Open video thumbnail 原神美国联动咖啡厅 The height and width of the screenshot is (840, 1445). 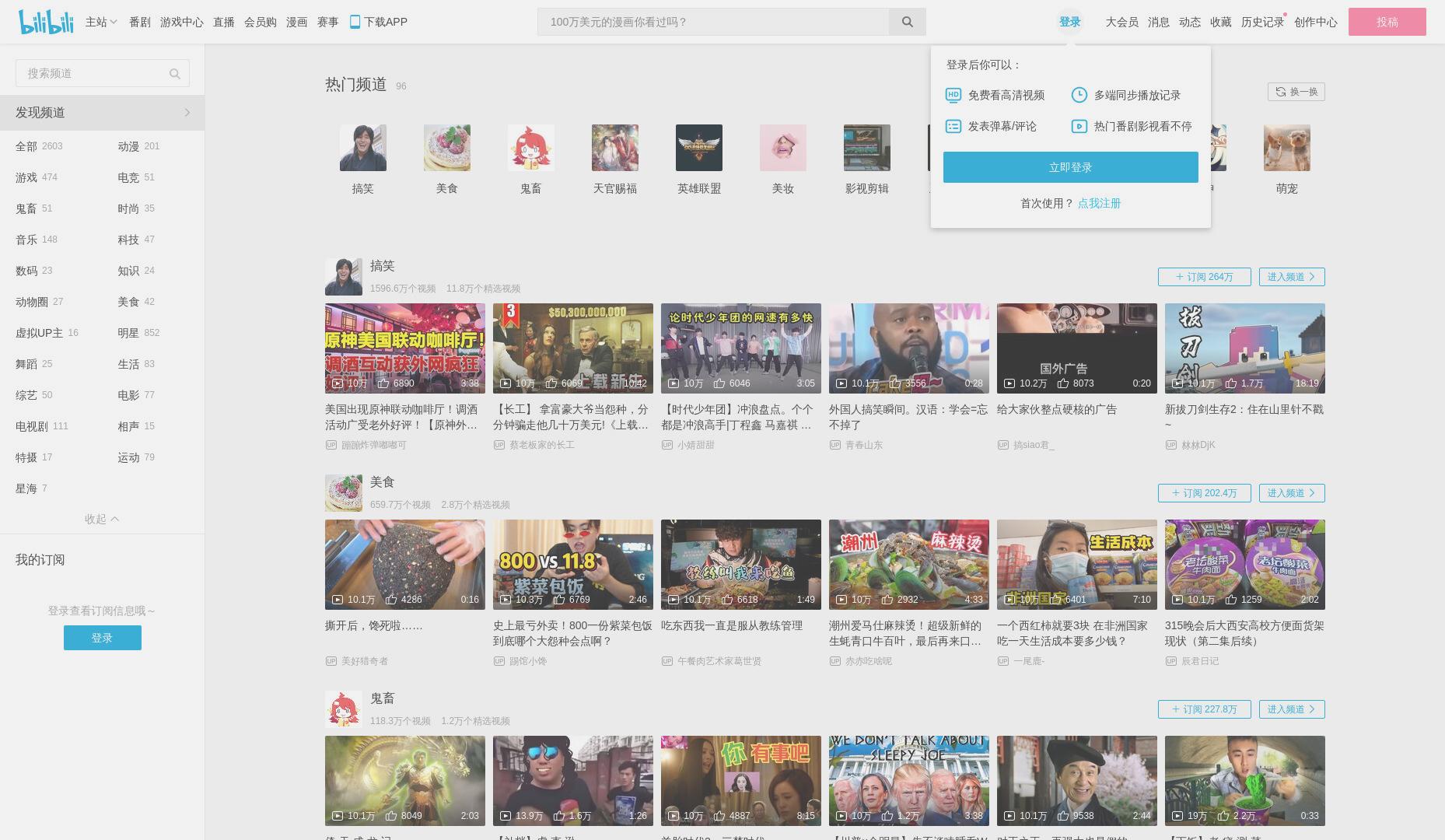click(x=405, y=348)
